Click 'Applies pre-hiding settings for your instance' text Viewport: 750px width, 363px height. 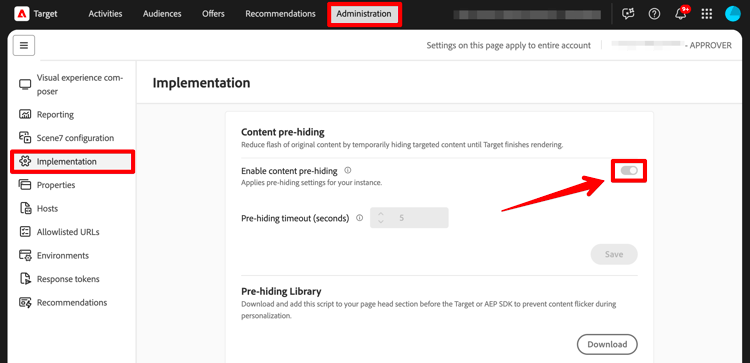[311, 183]
